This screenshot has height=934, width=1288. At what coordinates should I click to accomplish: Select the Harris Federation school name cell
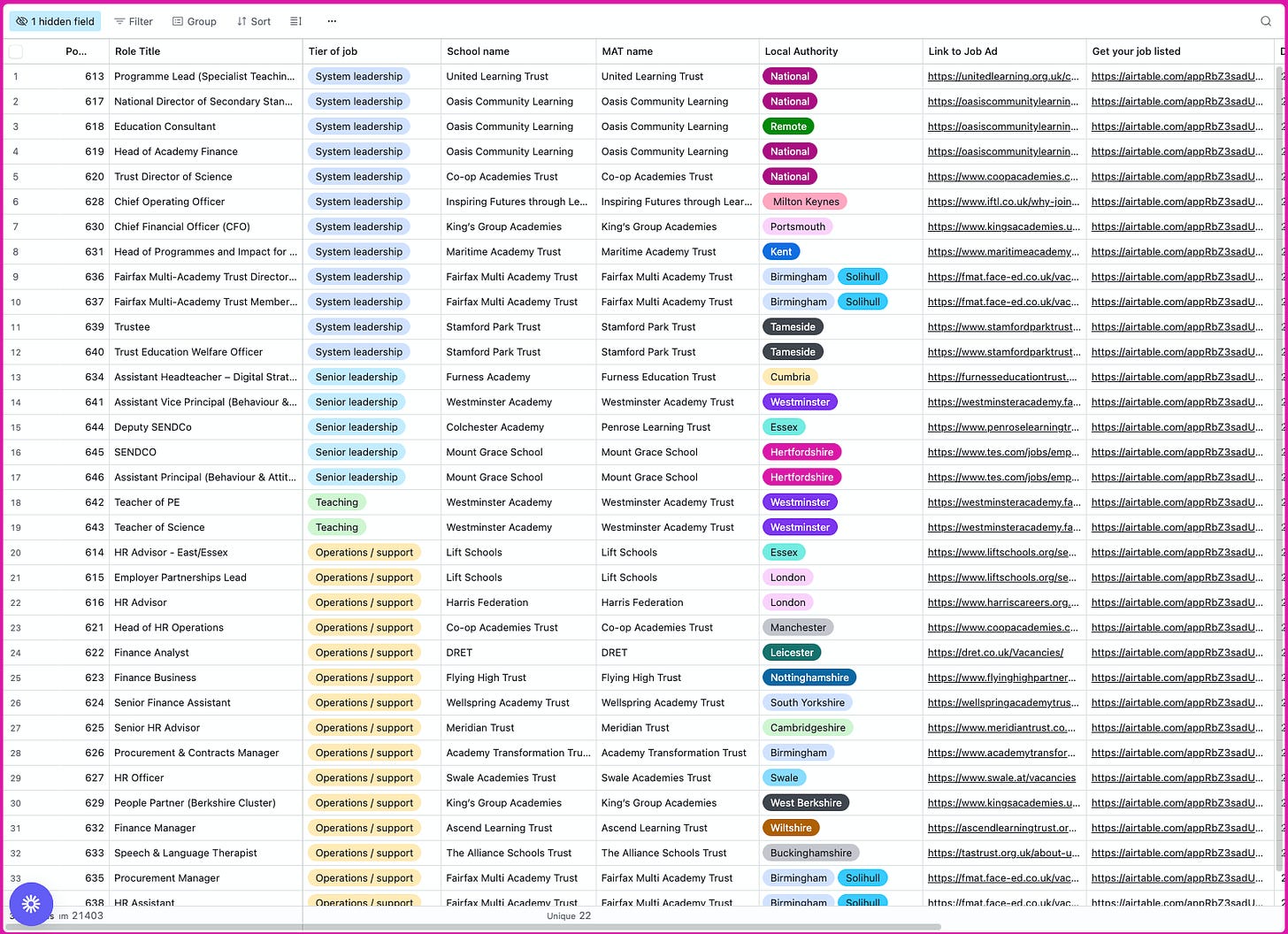tap(518, 602)
